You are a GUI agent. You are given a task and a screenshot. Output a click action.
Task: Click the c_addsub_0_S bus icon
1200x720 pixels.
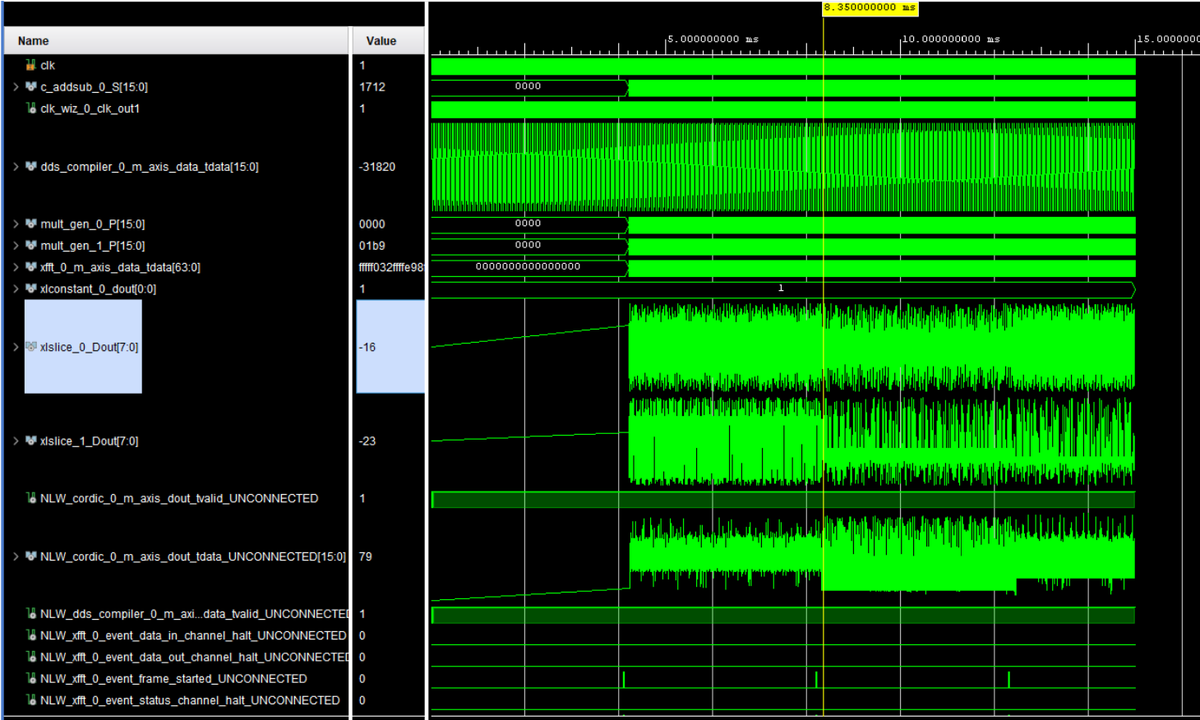31,87
